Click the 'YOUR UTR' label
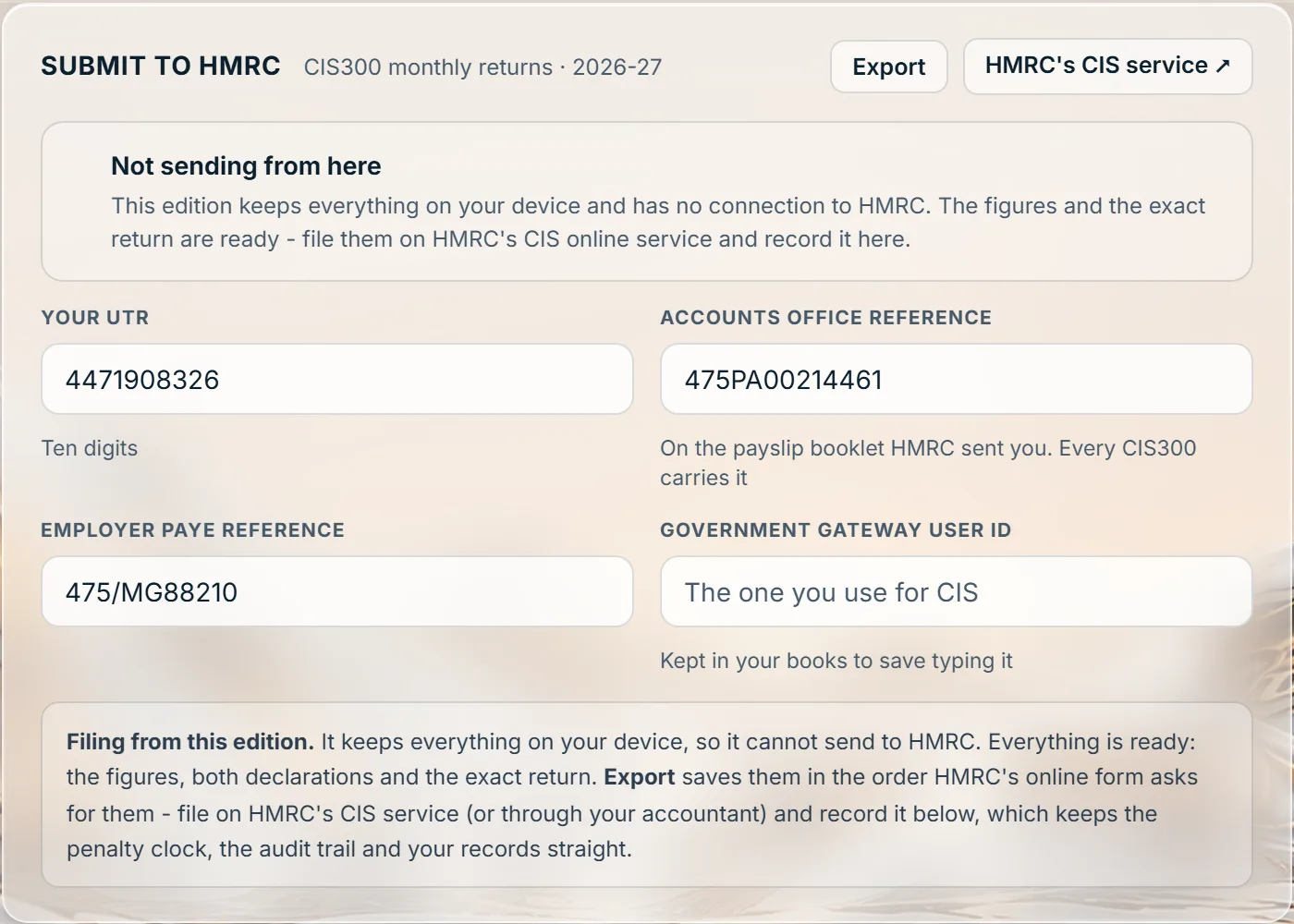 (x=95, y=318)
